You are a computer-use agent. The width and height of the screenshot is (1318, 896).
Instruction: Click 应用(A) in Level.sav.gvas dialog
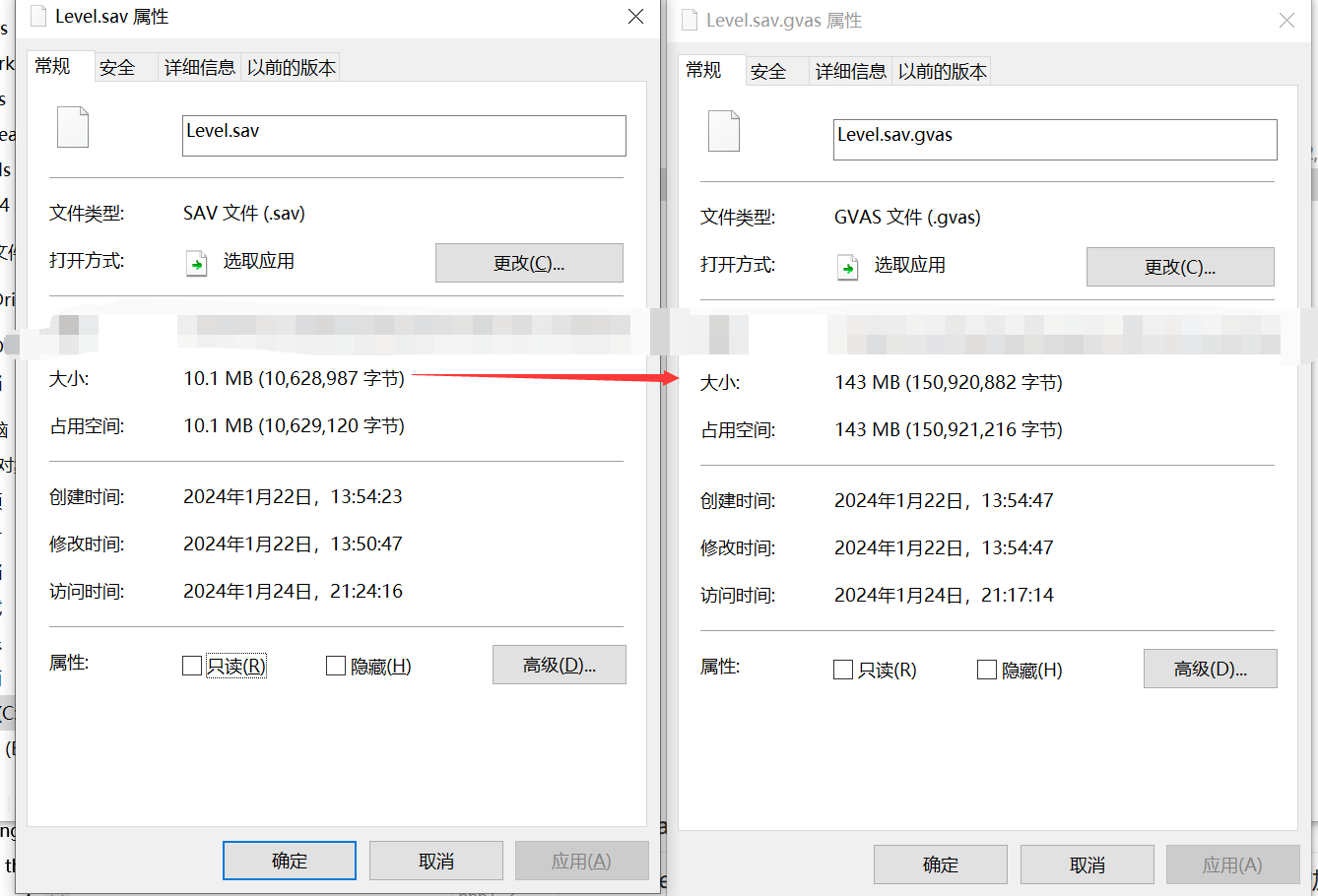pyautogui.click(x=1233, y=864)
